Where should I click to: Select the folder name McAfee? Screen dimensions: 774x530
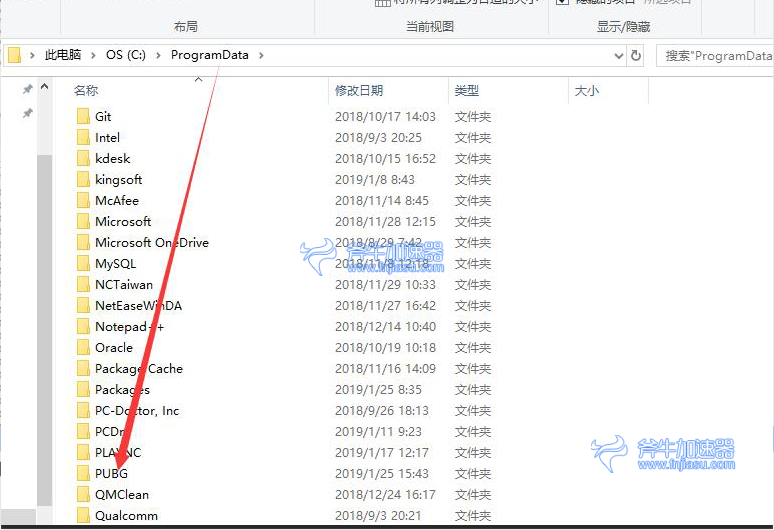pos(117,200)
